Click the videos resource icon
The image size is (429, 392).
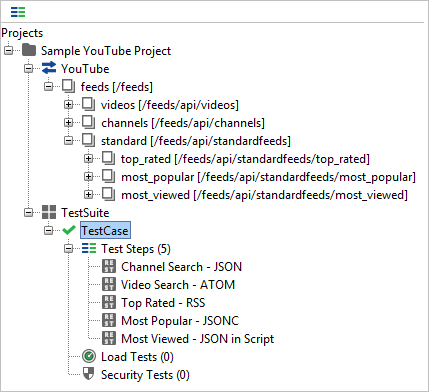(x=89, y=104)
